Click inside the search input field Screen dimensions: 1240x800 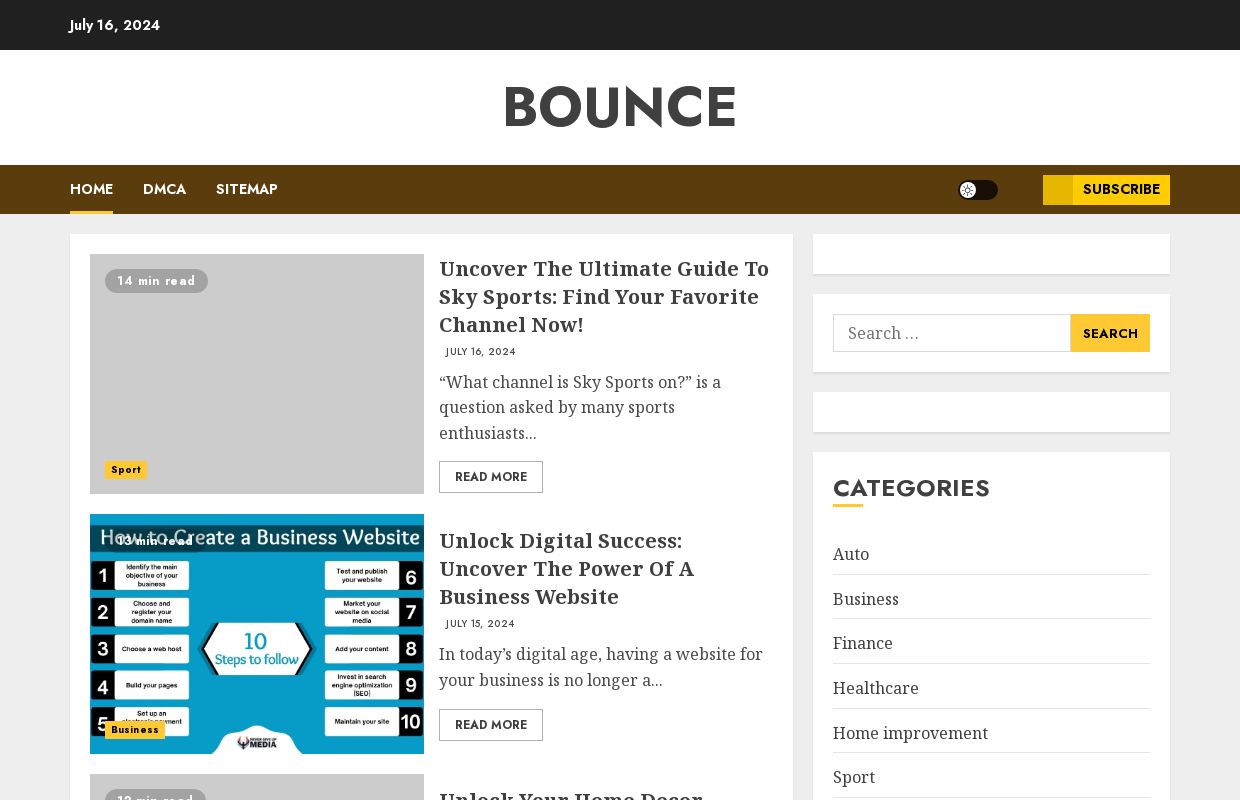tap(950, 333)
